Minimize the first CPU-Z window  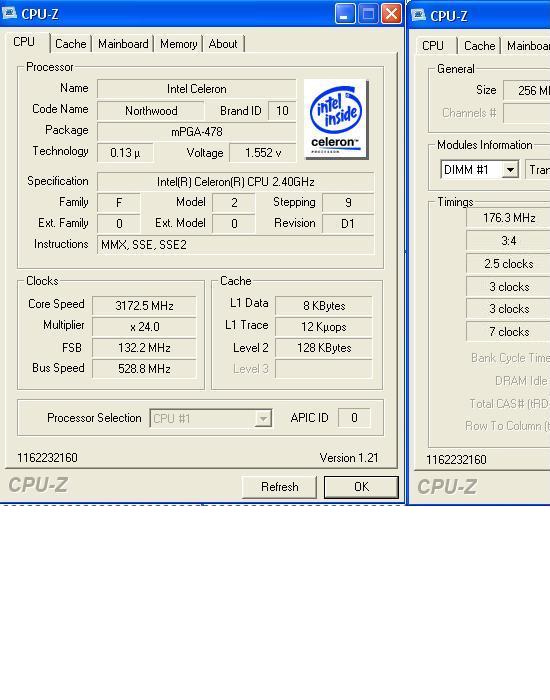(345, 14)
